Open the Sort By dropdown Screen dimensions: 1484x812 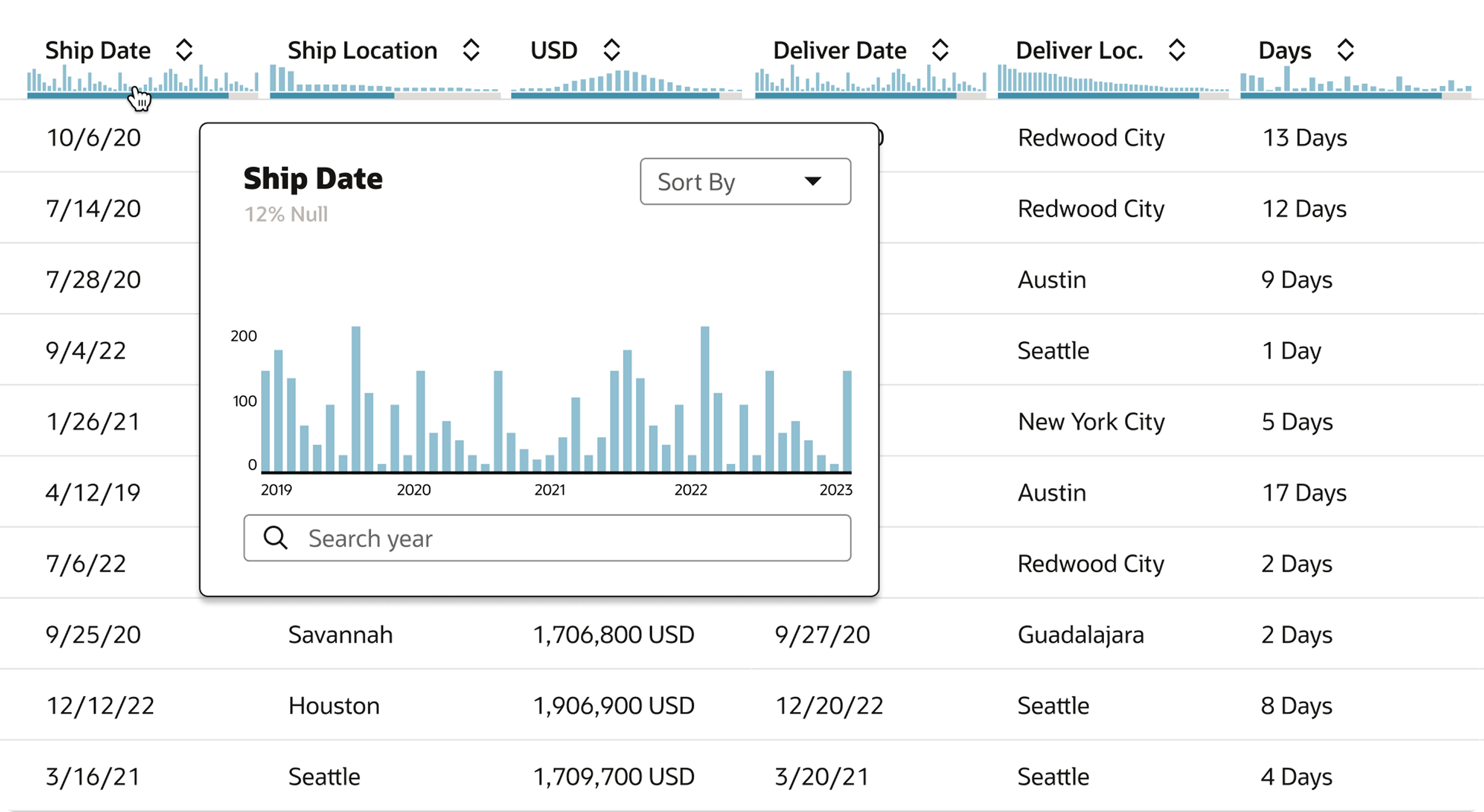745,181
